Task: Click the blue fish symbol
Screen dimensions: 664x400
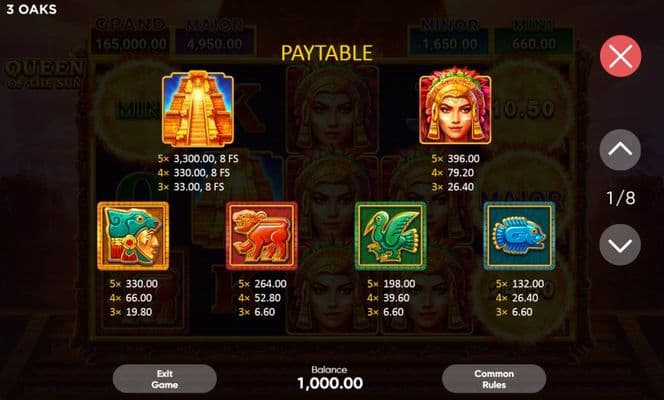Action: point(519,236)
